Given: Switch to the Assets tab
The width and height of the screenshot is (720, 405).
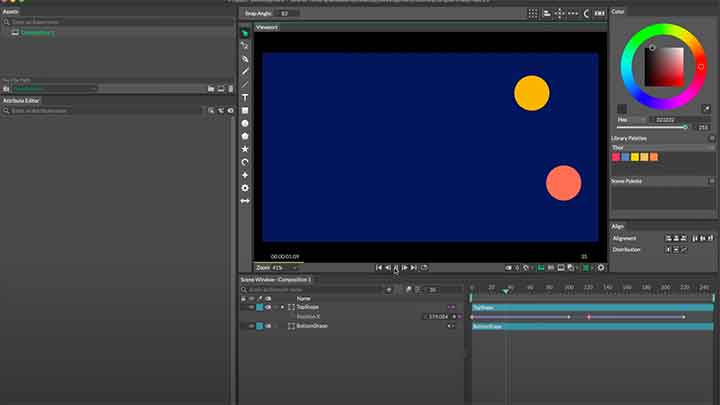Looking at the screenshot, I should 11,11.
